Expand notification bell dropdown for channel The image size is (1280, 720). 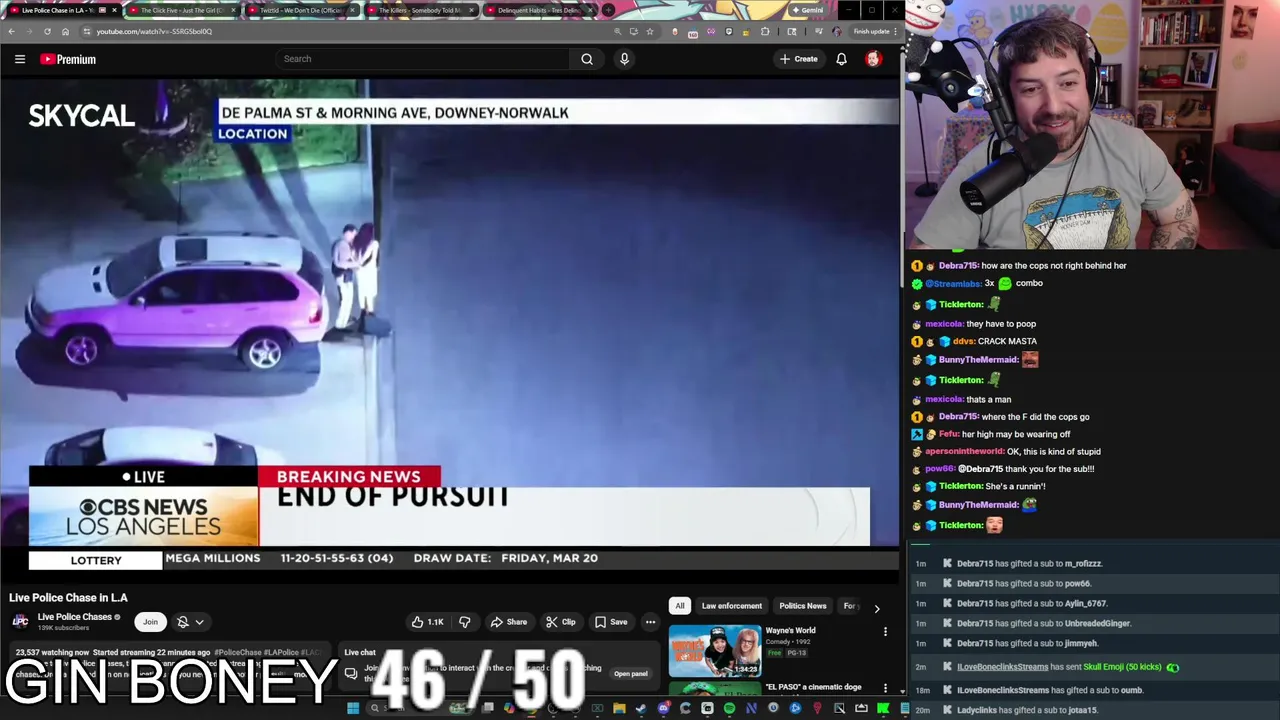coord(190,622)
